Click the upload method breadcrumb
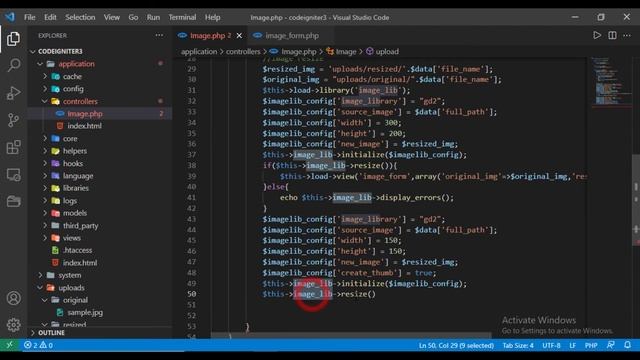 click(382, 51)
